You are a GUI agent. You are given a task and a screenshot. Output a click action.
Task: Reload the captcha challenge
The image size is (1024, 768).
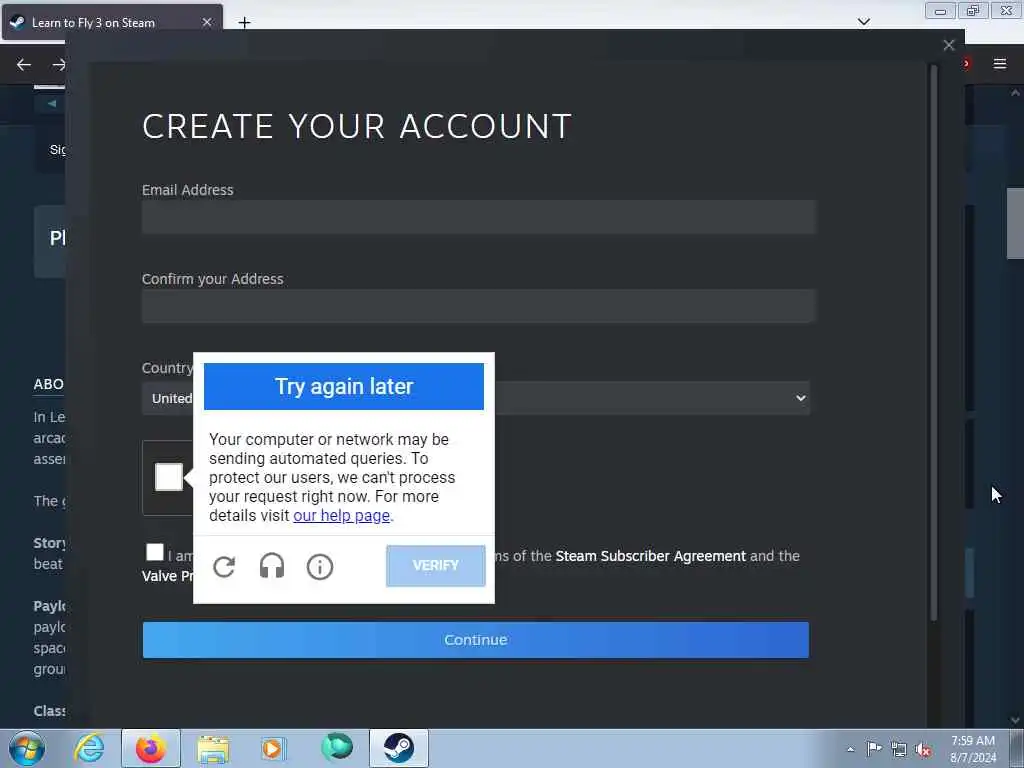224,566
